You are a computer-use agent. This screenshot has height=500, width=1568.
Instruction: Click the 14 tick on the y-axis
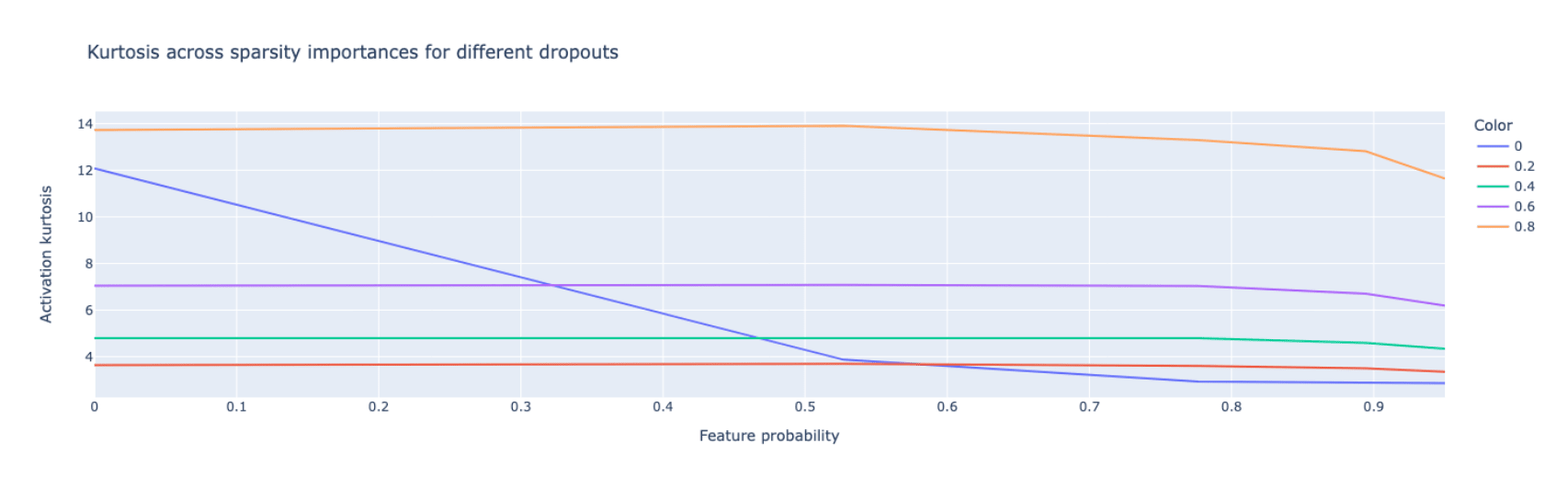[85, 124]
